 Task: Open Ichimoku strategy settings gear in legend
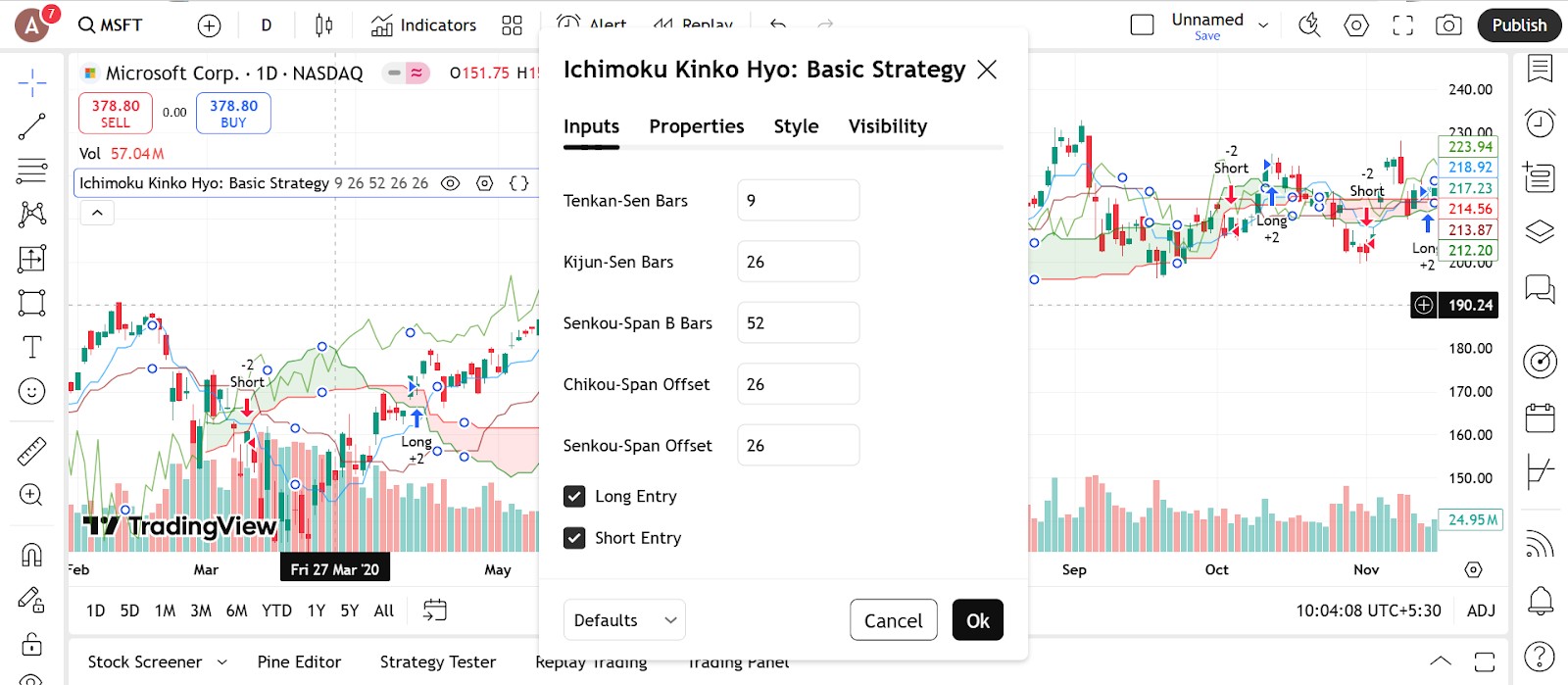point(484,183)
